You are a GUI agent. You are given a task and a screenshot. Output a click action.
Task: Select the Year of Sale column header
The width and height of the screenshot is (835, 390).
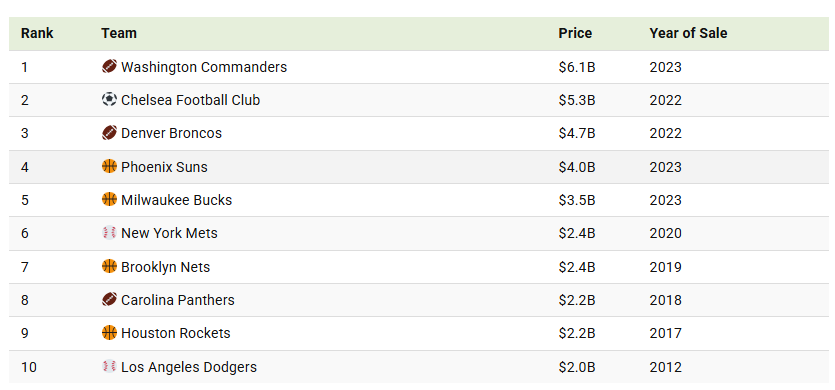688,33
